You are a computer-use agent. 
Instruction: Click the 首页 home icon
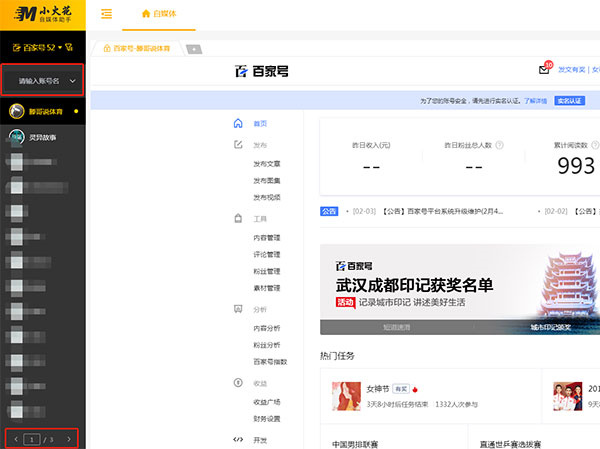pyautogui.click(x=238, y=123)
